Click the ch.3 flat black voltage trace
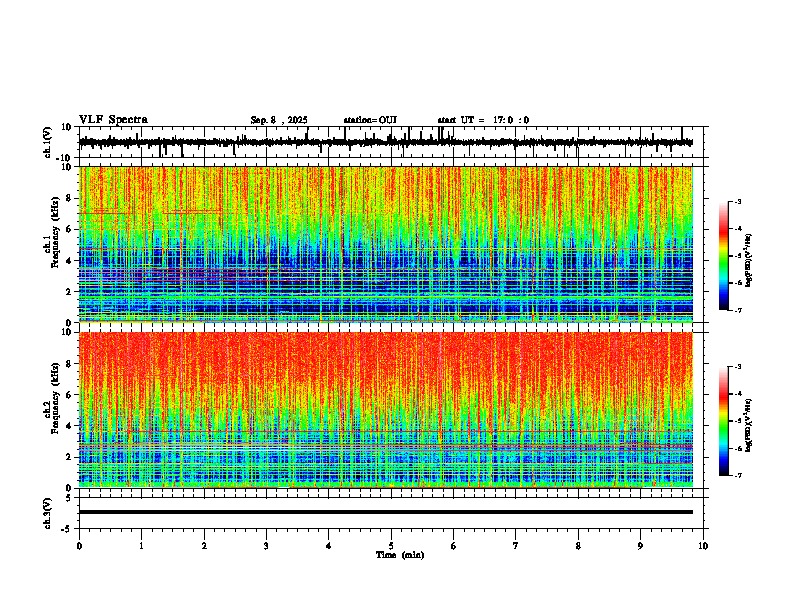This screenshot has width=792, height=612. (386, 512)
